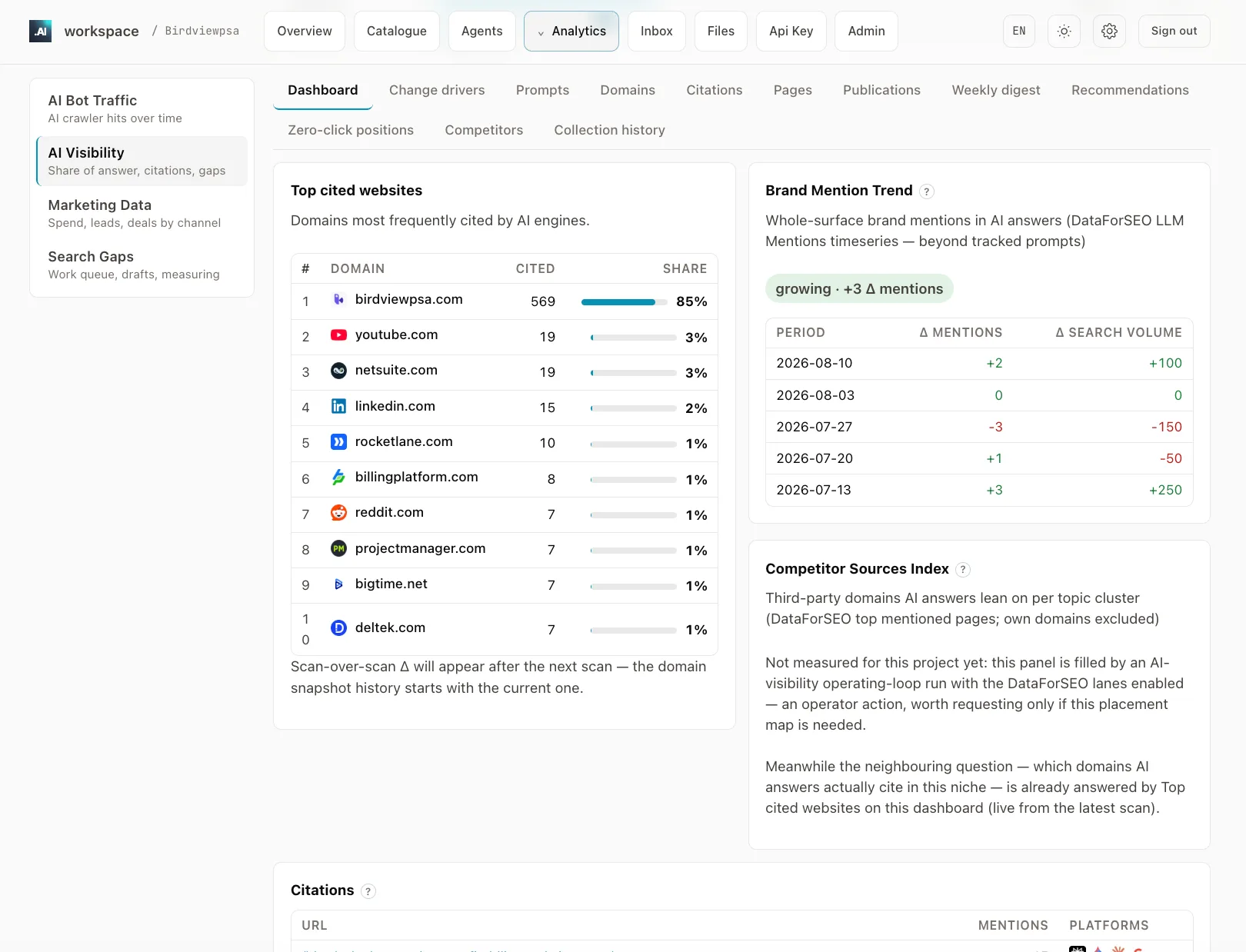
Task: Switch to the Publications tab
Action: point(881,90)
